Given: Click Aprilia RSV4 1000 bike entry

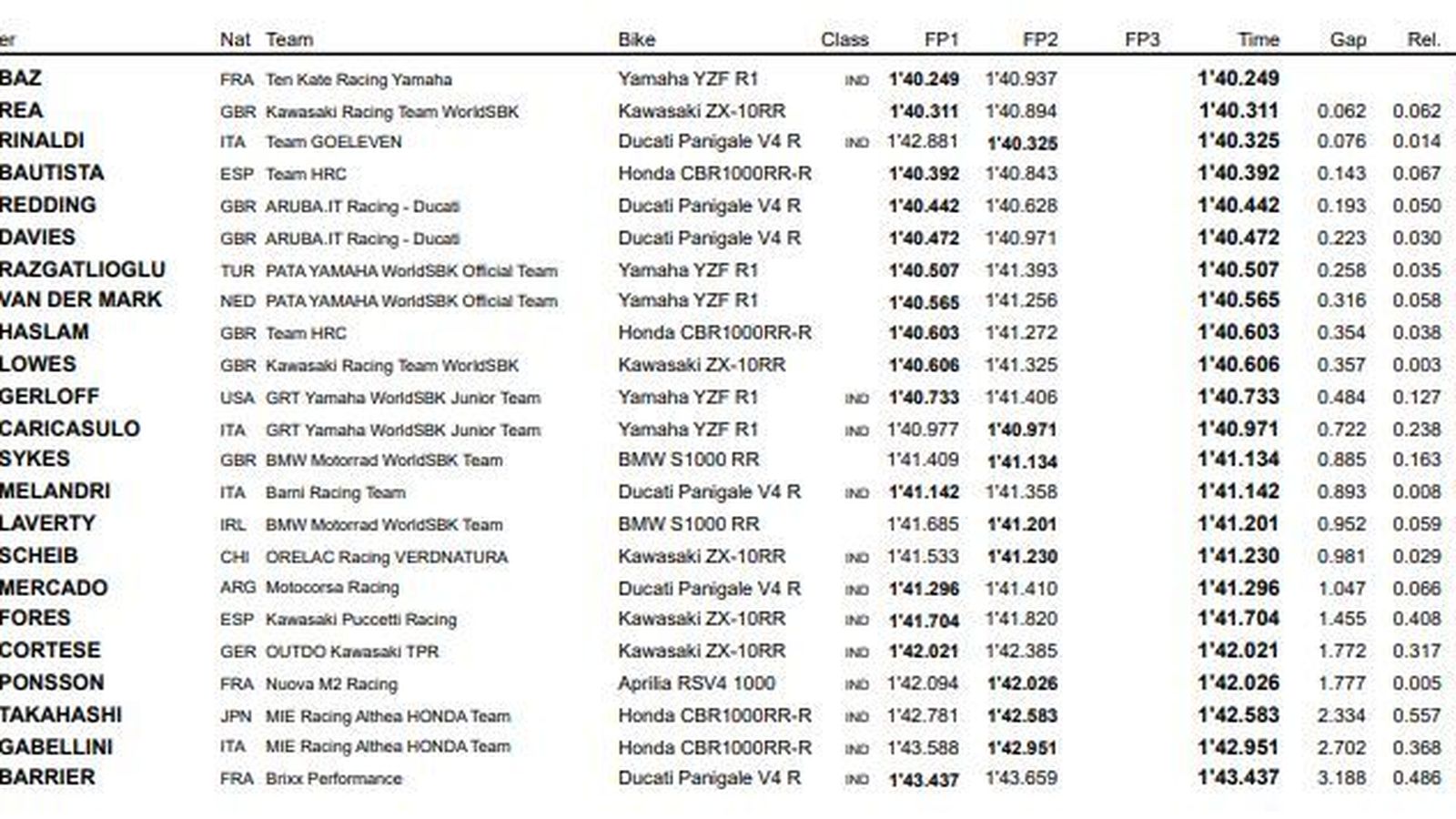Looking at the screenshot, I should [696, 683].
